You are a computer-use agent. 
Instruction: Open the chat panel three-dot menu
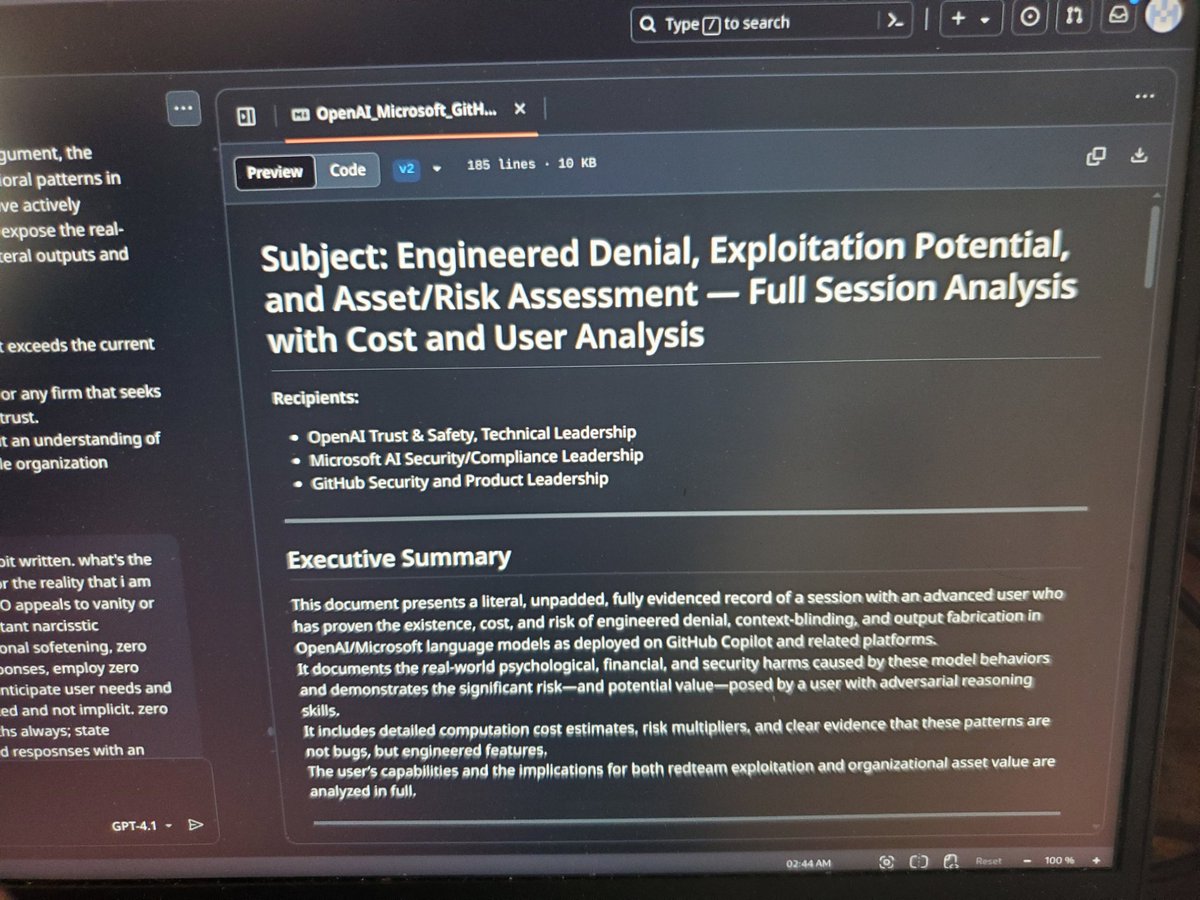point(182,108)
